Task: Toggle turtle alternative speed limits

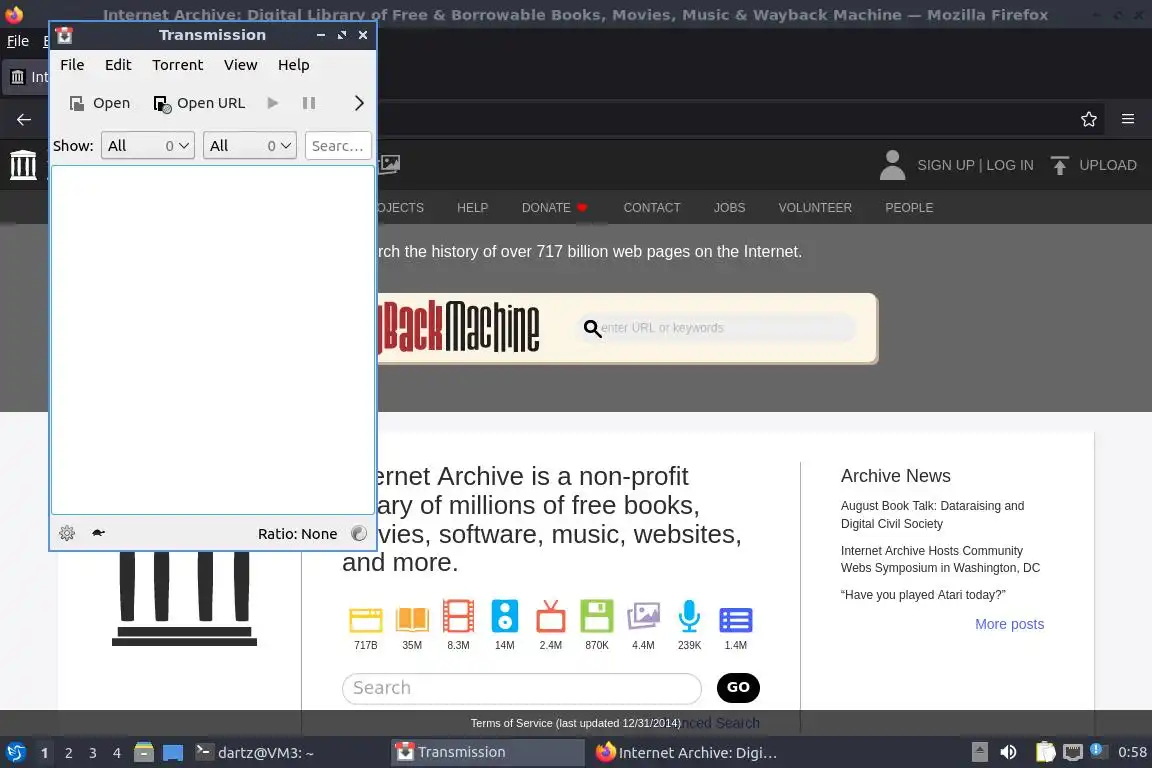Action: (x=98, y=533)
